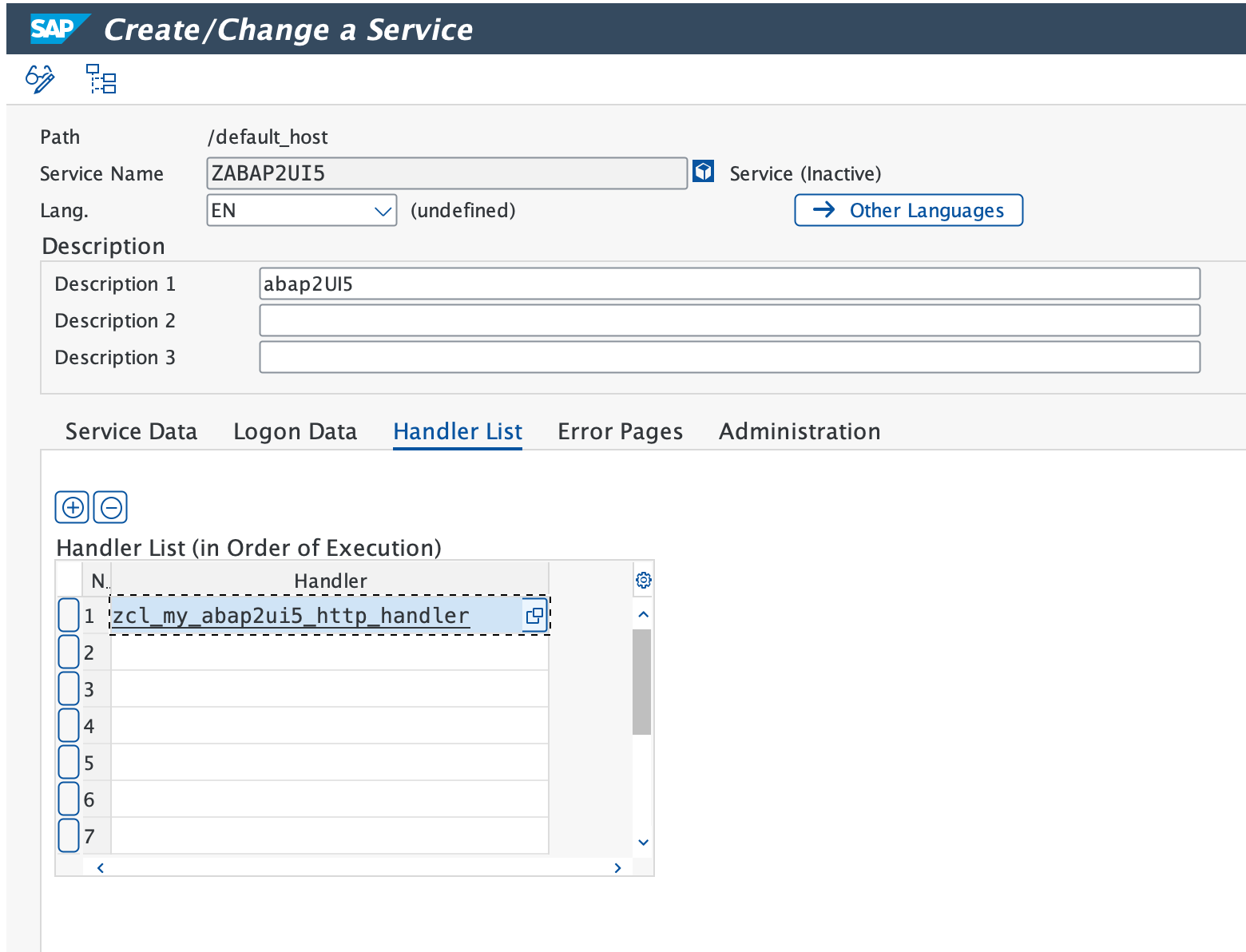Open the service hierarchy tree icon
The height and width of the screenshot is (952, 1246).
pos(100,79)
